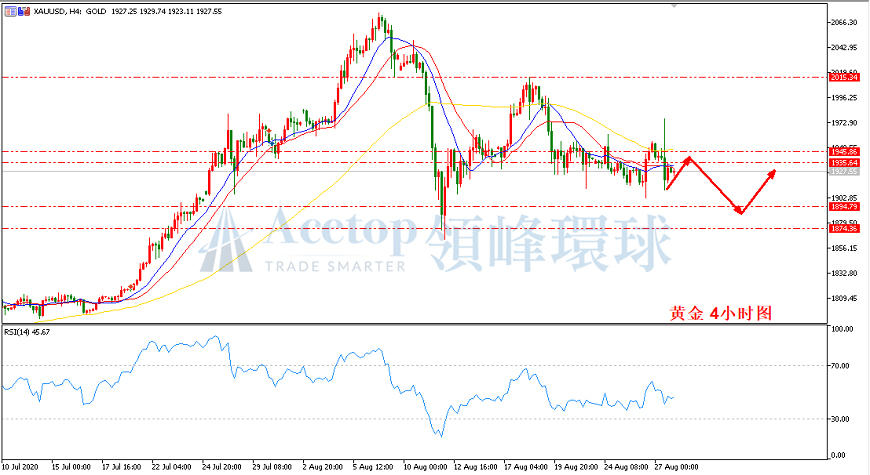Click the 5 Aug 12:00 date label
The width and height of the screenshot is (870, 475).
click(373, 467)
